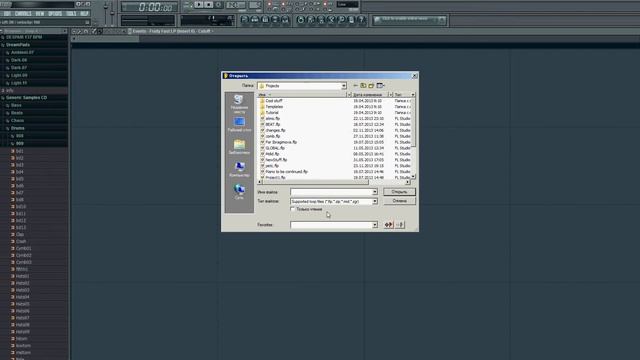Select Рабочий стол in the places bar
The height and width of the screenshot is (360, 640).
click(239, 124)
